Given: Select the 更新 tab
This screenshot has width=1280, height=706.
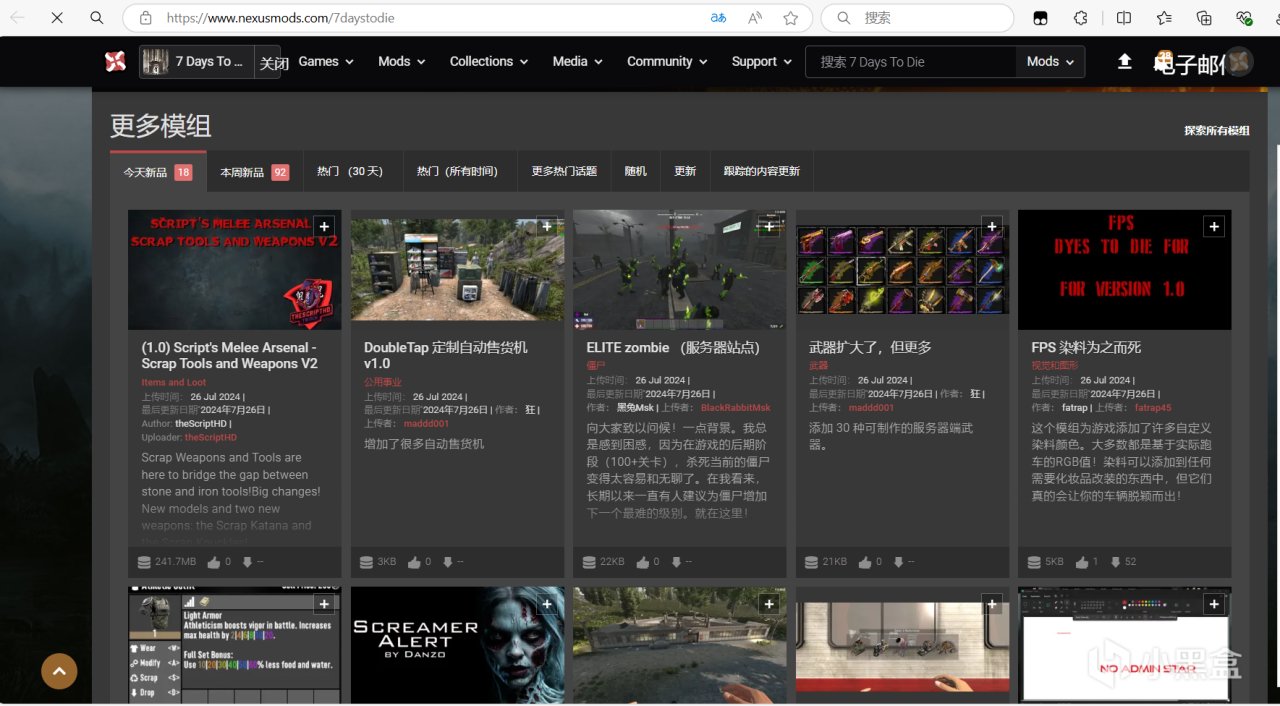Looking at the screenshot, I should click(x=685, y=172).
